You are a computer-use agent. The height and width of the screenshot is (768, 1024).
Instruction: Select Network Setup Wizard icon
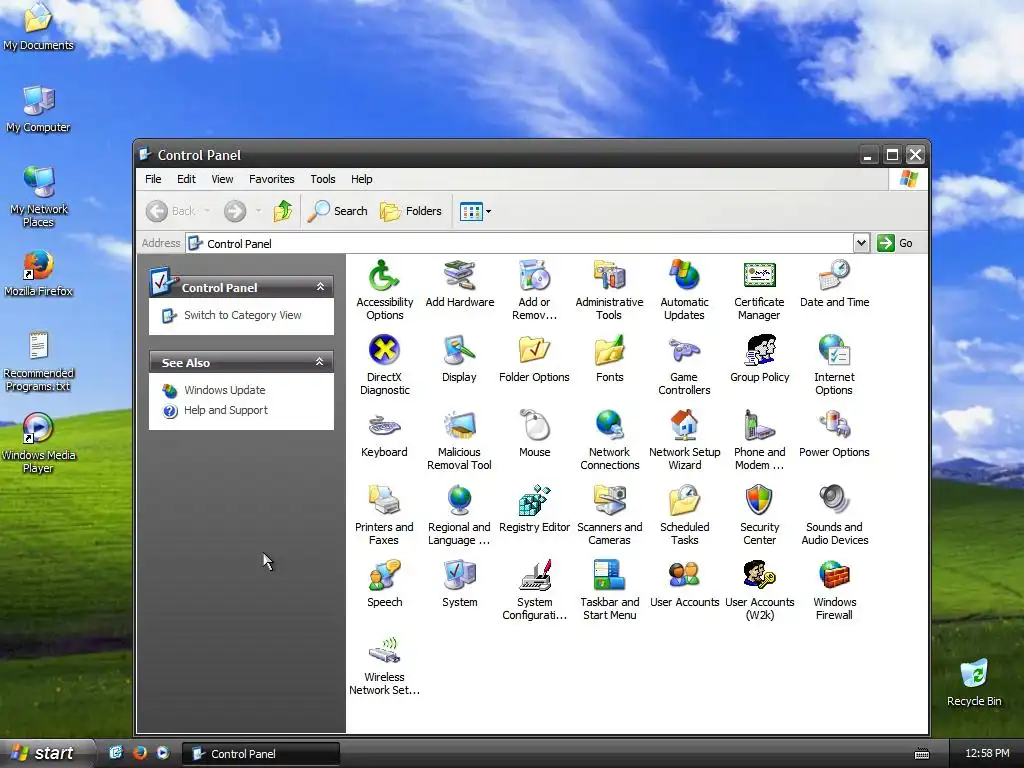pyautogui.click(x=684, y=440)
